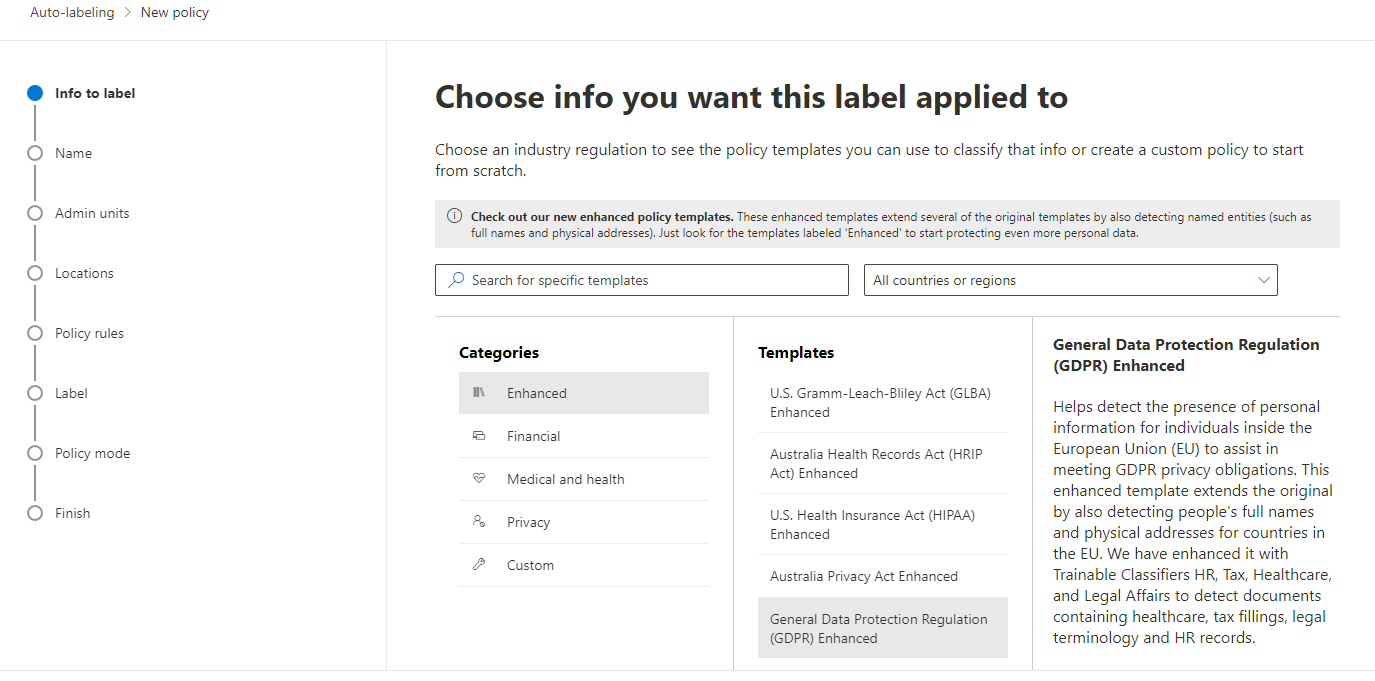This screenshot has height=681, width=1375.
Task: Select the Admin units step circle
Action: pos(35,213)
